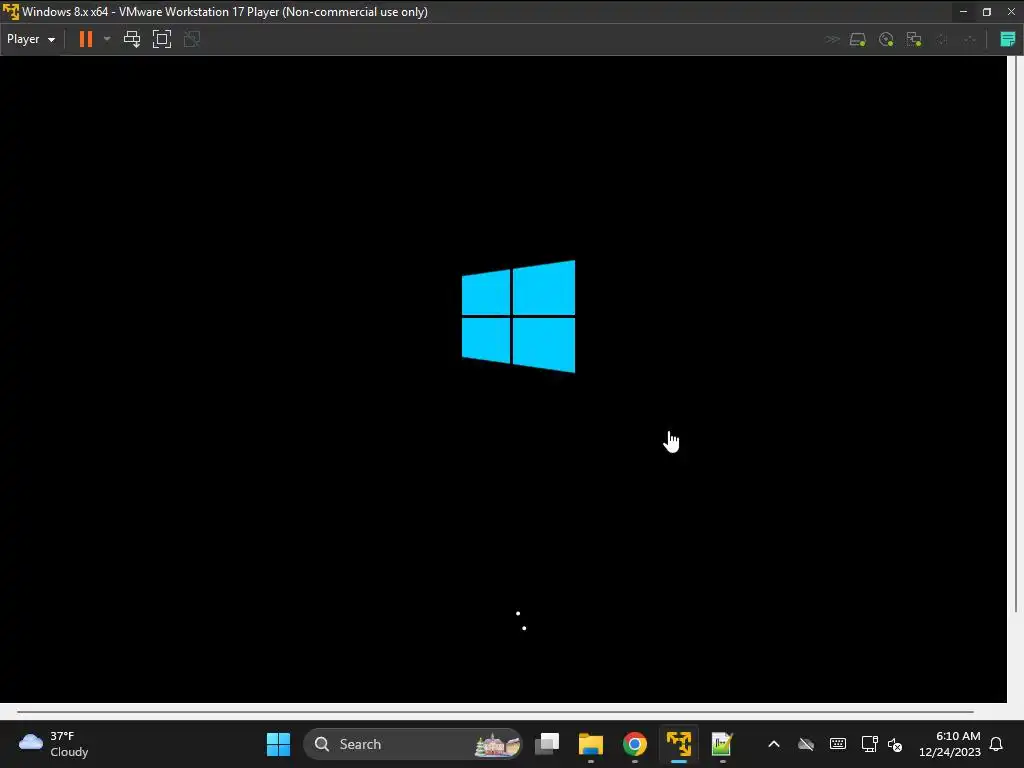Click the OneDrive cloud tray icon
This screenshot has height=768, width=1024.
(806, 744)
